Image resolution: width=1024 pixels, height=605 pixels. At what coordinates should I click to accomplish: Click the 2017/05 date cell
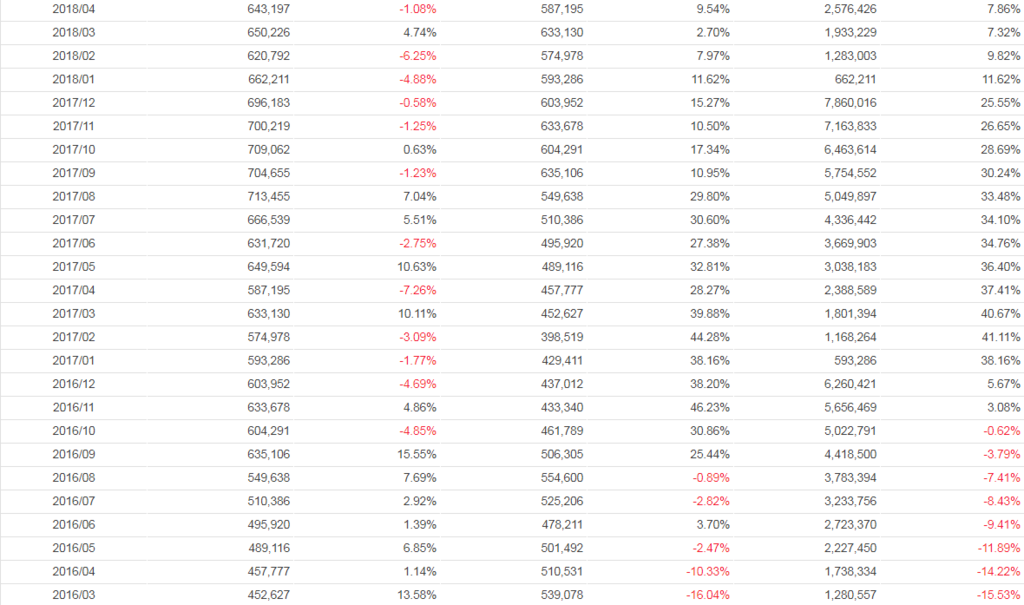click(x=69, y=266)
